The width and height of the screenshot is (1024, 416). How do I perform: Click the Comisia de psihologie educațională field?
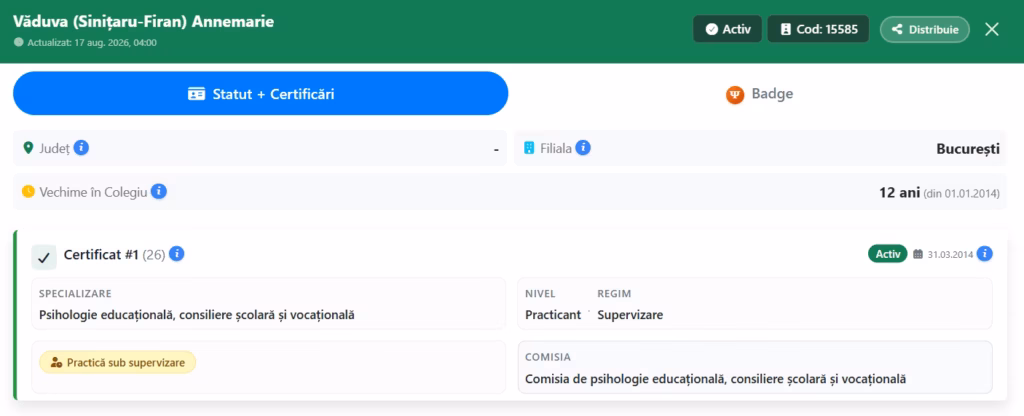[755, 367]
